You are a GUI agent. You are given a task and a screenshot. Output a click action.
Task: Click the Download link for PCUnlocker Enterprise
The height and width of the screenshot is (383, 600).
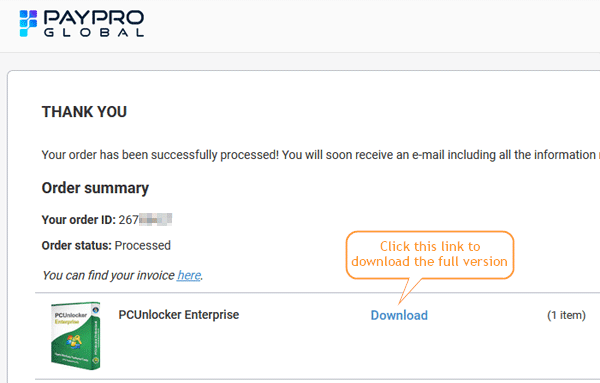pyautogui.click(x=399, y=315)
